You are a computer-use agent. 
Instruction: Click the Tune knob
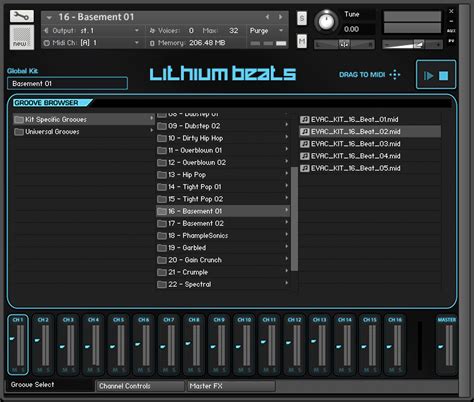[326, 22]
